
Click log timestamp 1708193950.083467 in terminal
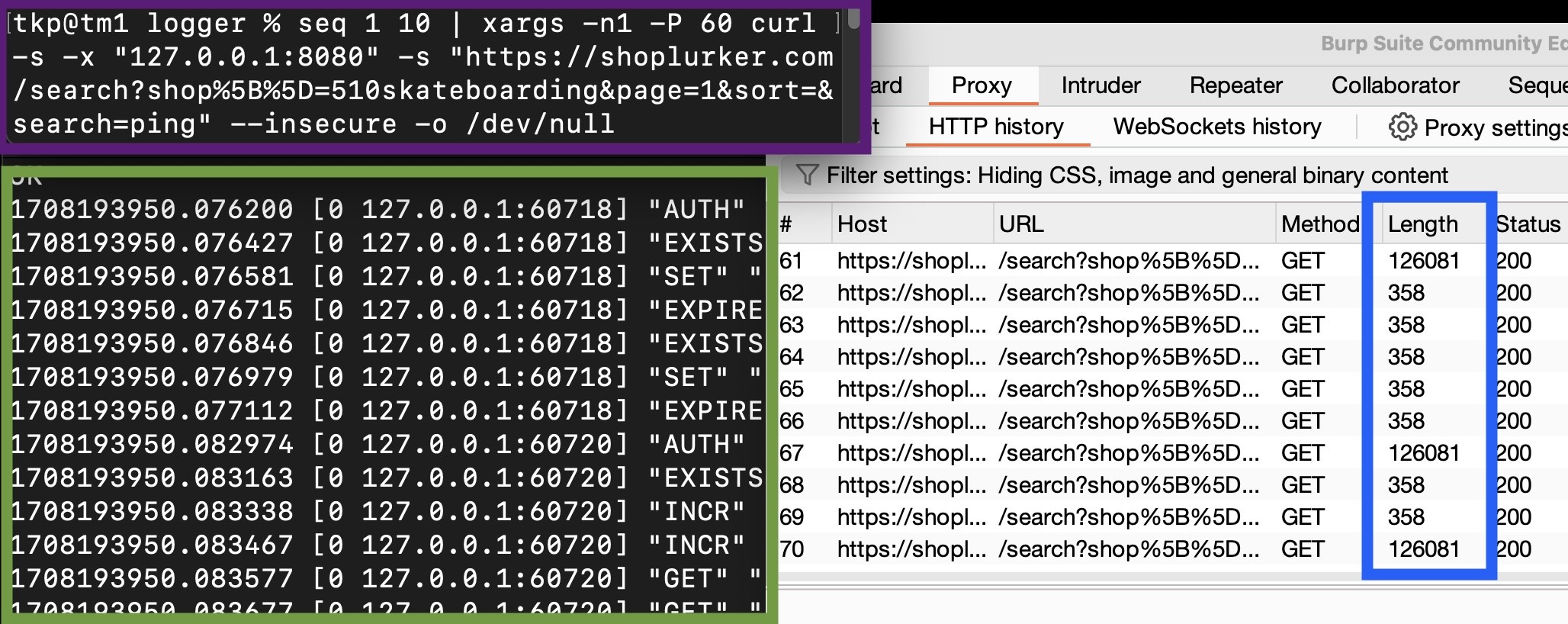point(153,545)
